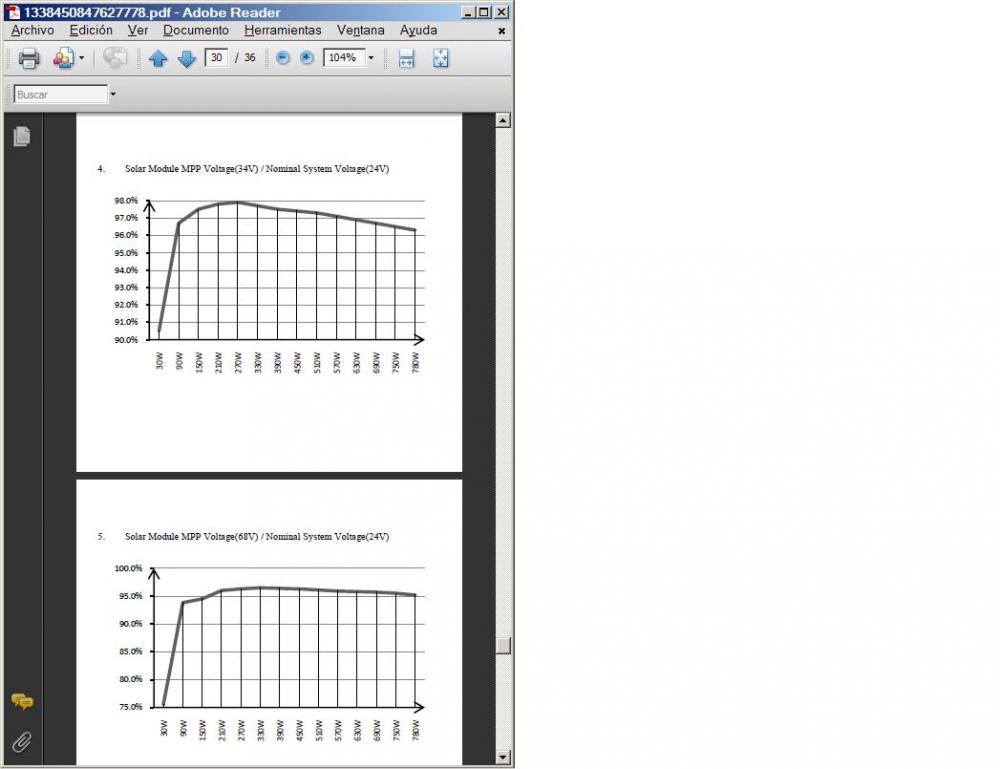Click the zoom in plus button
The image size is (1000, 769).
pyautogui.click(x=307, y=58)
